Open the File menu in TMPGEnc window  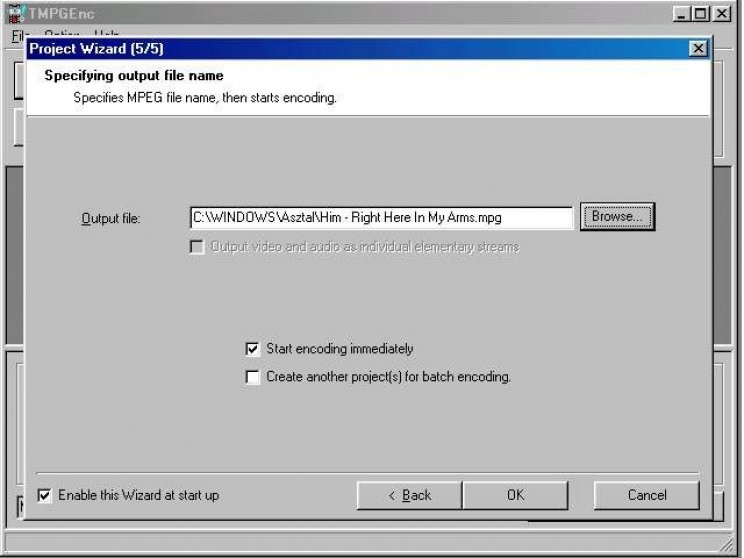tap(19, 36)
